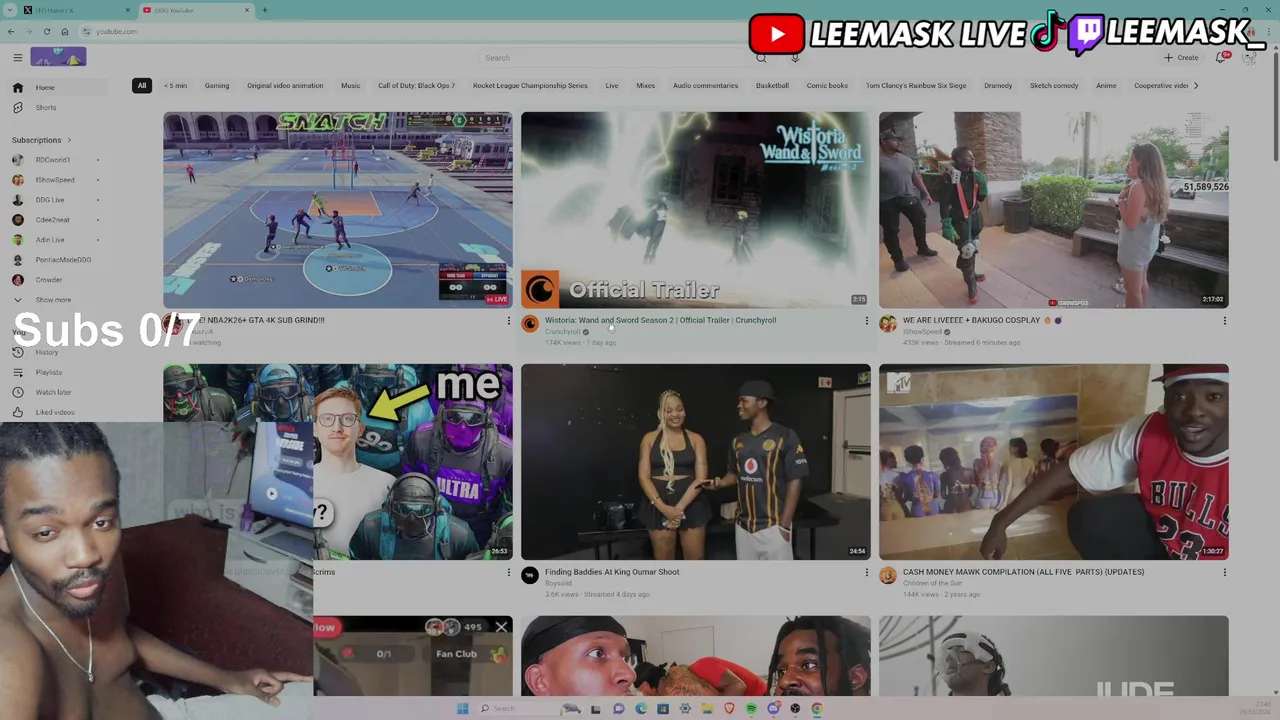
Task: Open Windows Start menu
Action: click(x=462, y=709)
